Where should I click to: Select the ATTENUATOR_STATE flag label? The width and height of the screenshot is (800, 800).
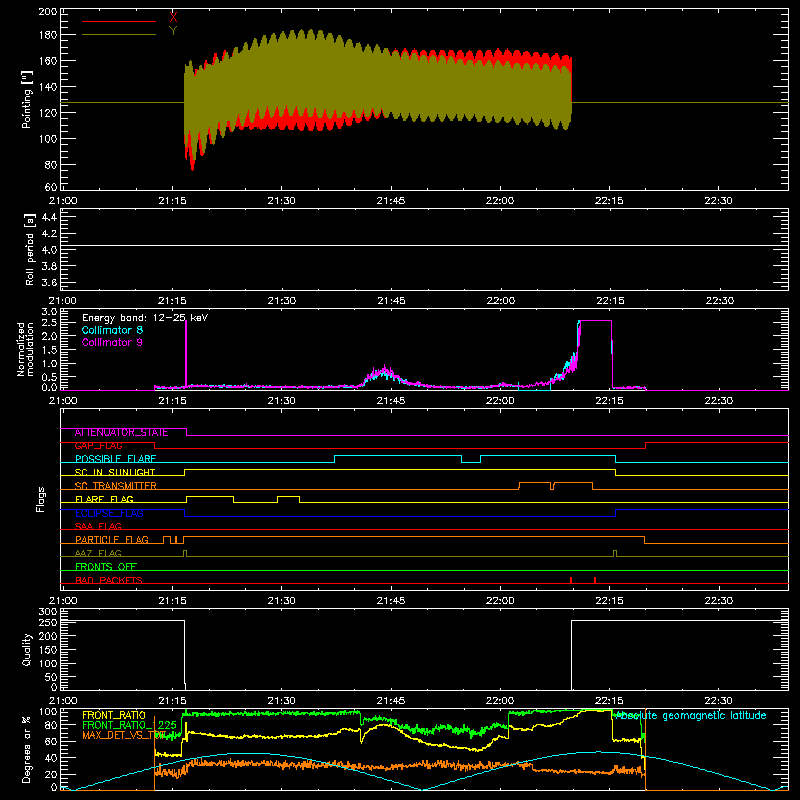point(121,432)
